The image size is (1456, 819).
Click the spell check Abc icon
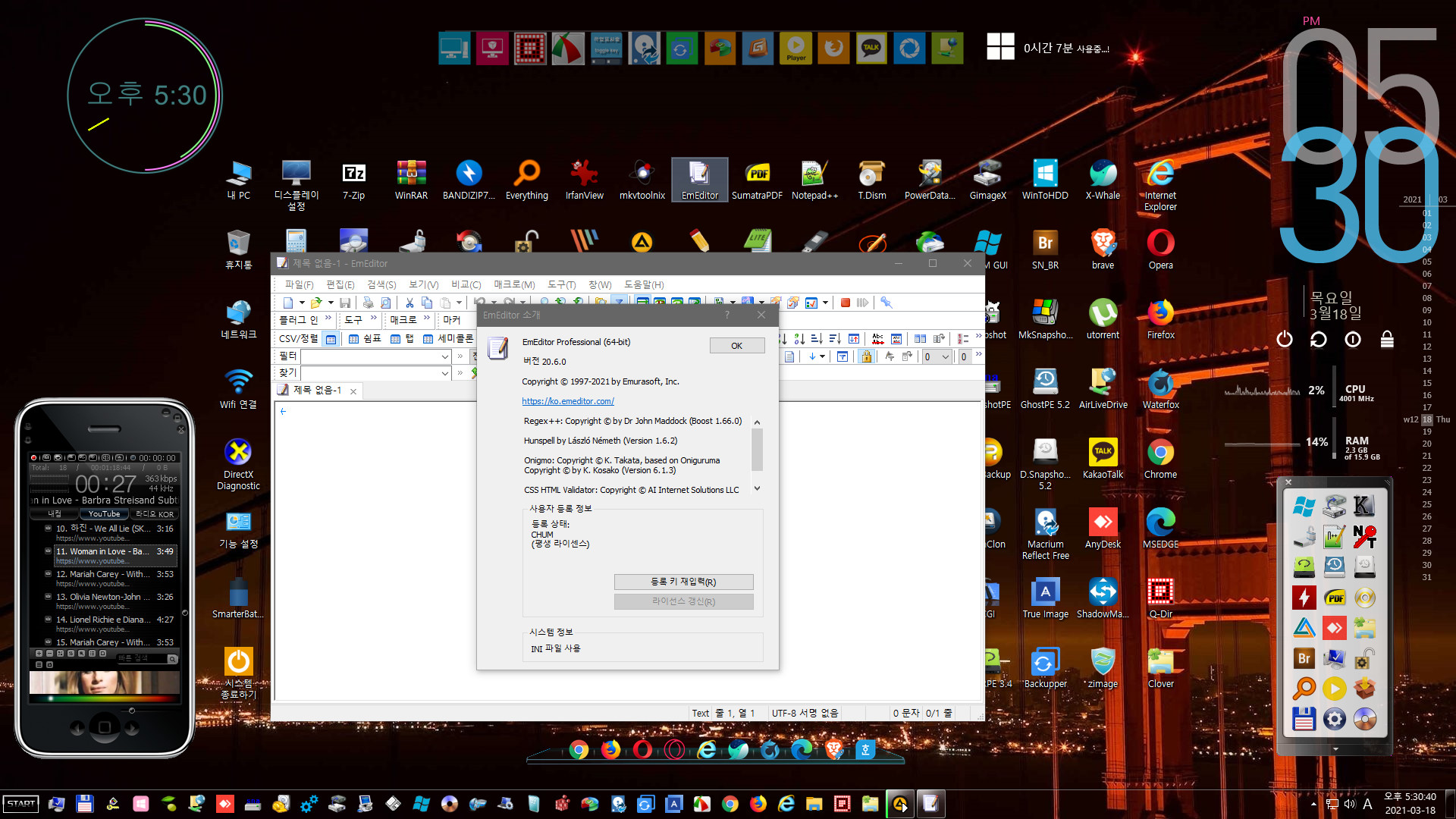(x=878, y=338)
